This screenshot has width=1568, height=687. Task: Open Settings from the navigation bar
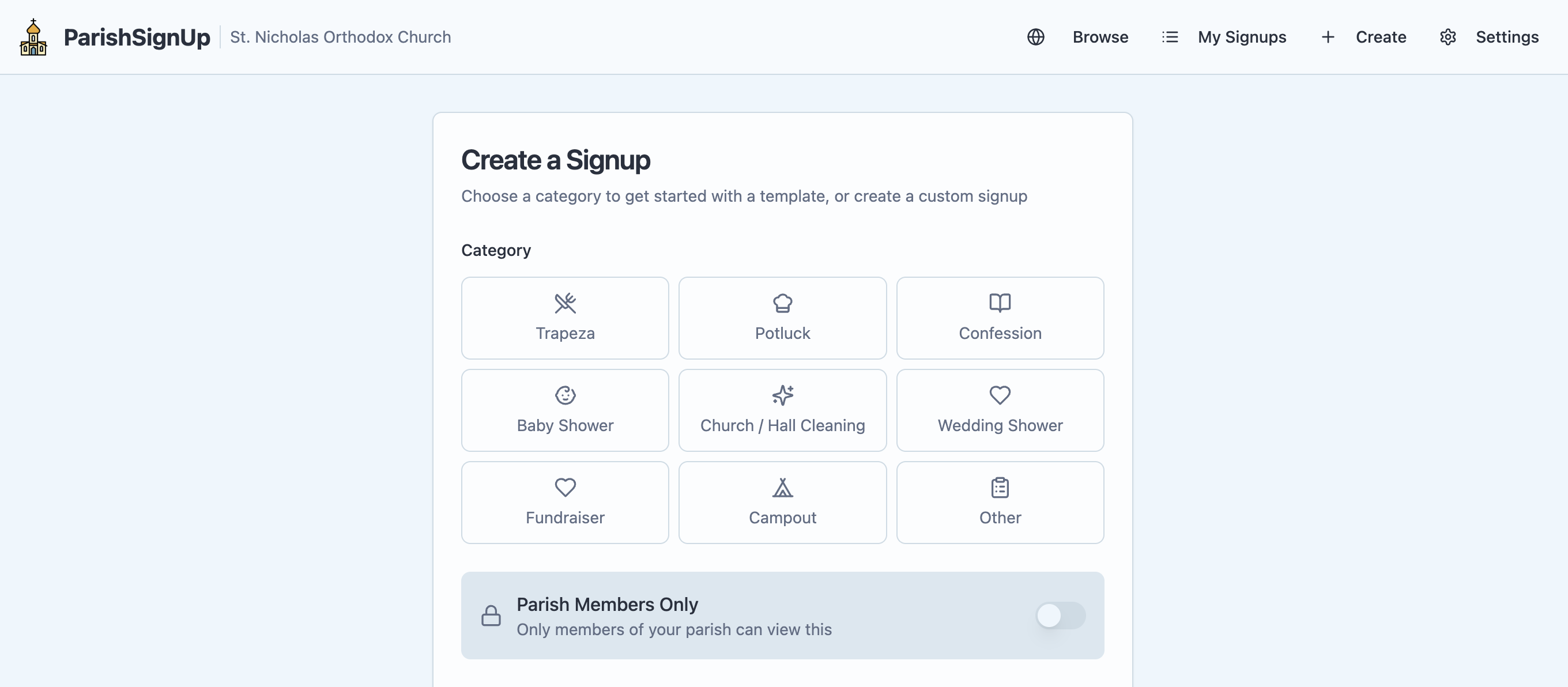click(1506, 37)
